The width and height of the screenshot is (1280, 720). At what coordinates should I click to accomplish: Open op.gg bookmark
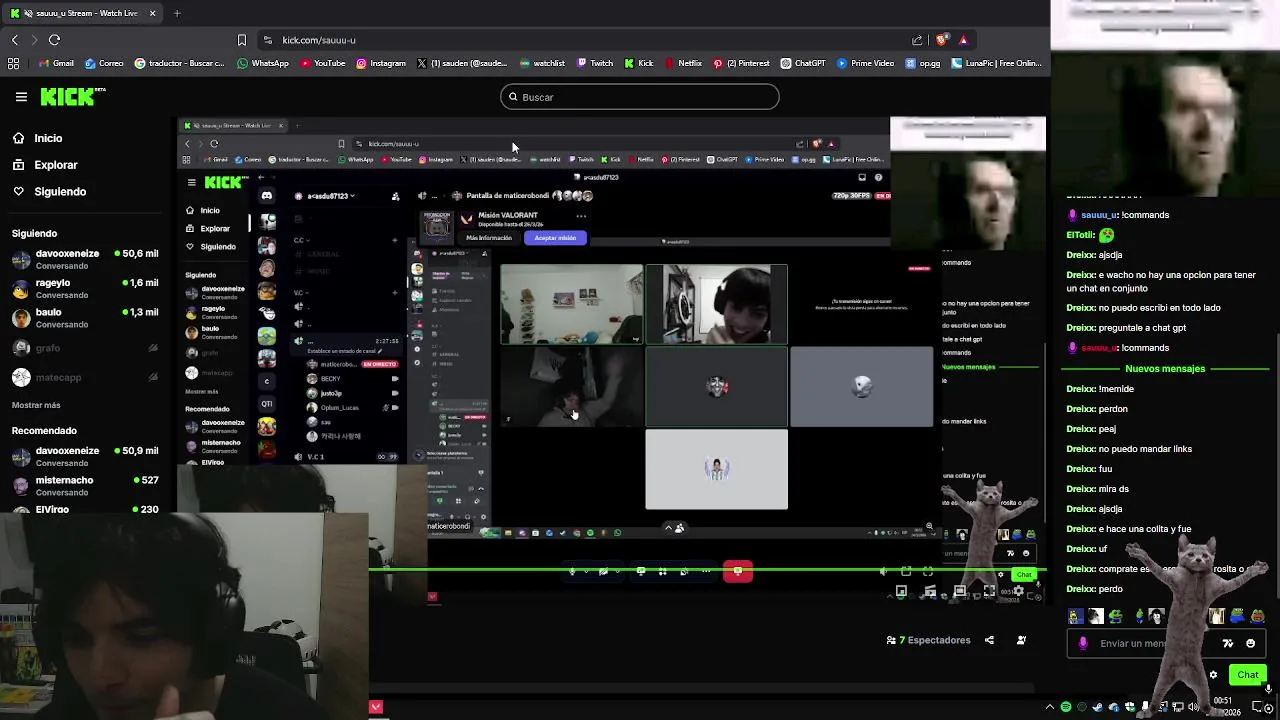pyautogui.click(x=923, y=63)
